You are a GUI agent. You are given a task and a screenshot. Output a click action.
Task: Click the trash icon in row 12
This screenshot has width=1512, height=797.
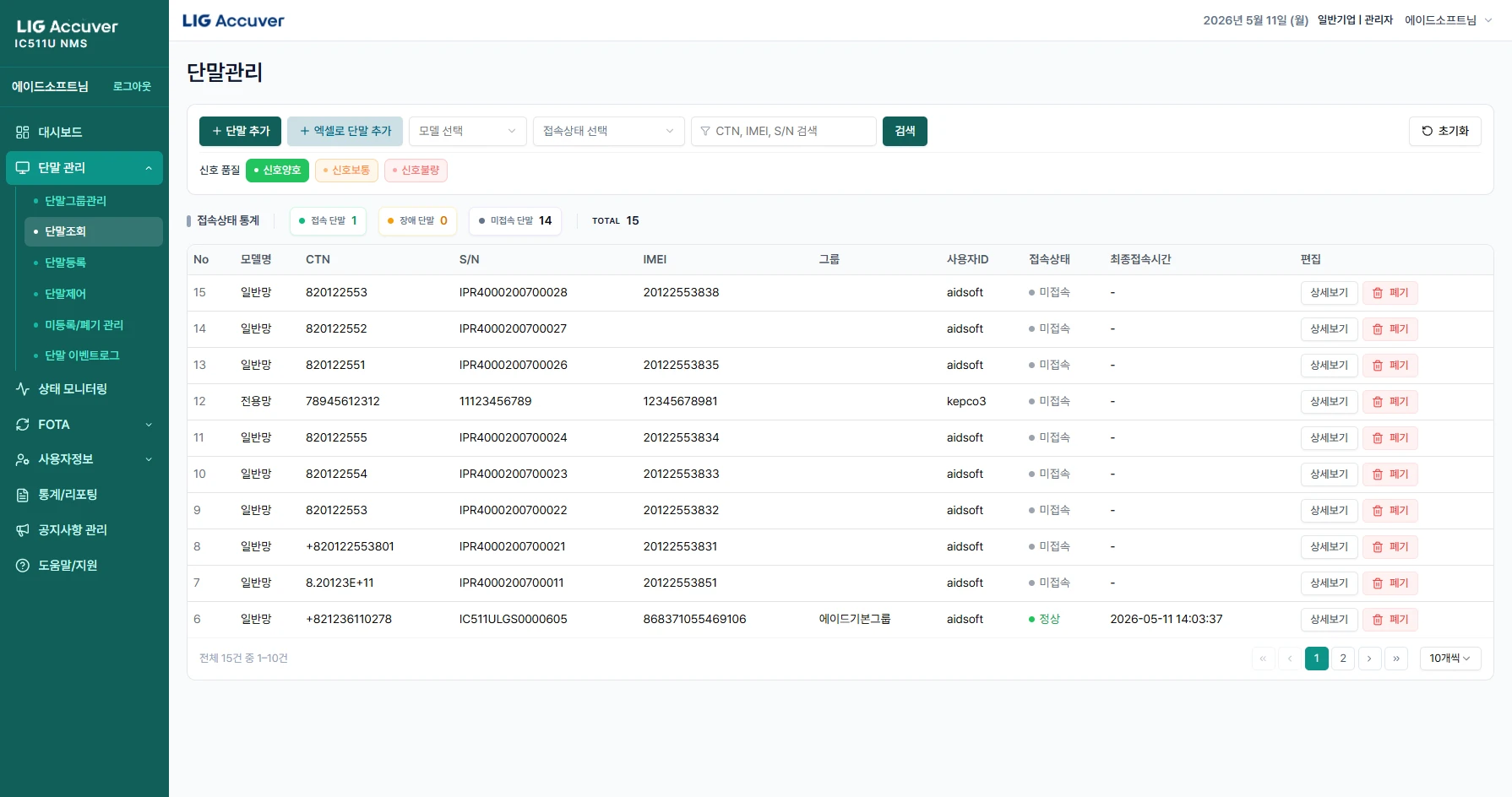point(1378,402)
